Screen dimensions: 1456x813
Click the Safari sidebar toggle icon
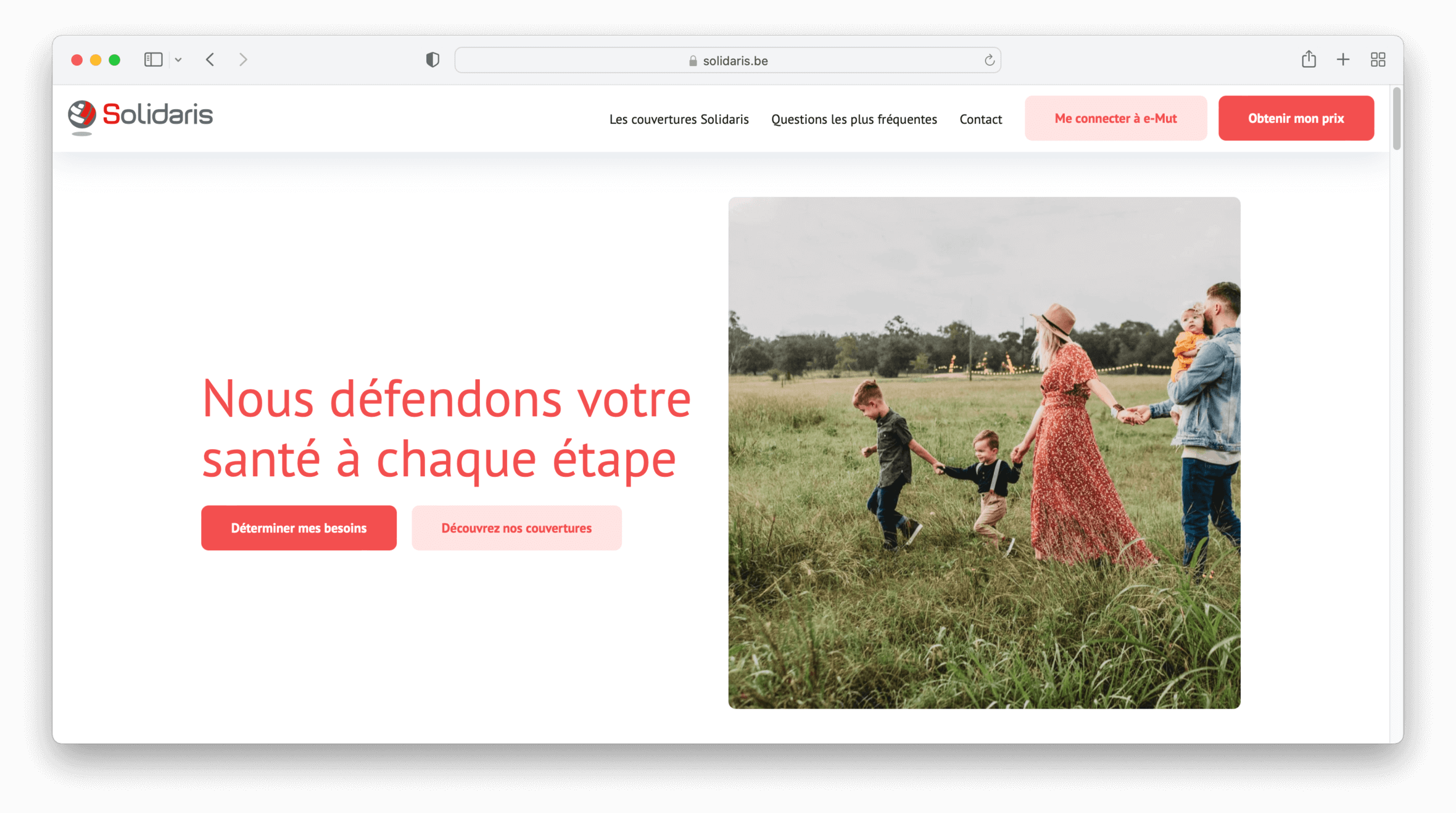coord(153,60)
